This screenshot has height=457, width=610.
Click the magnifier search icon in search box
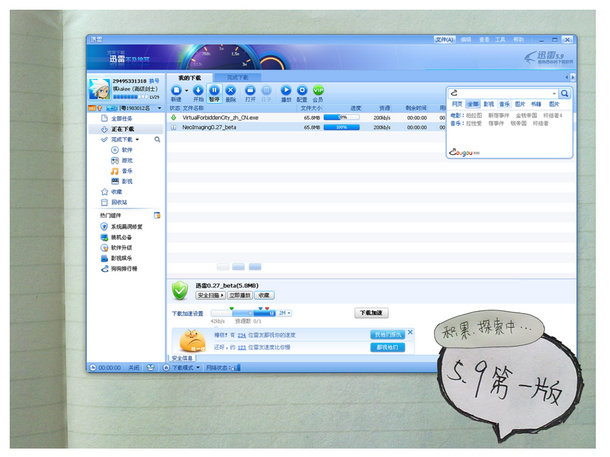(x=564, y=93)
